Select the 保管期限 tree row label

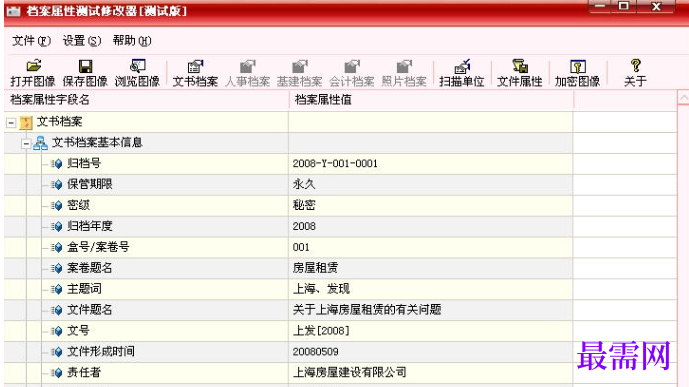click(90, 184)
